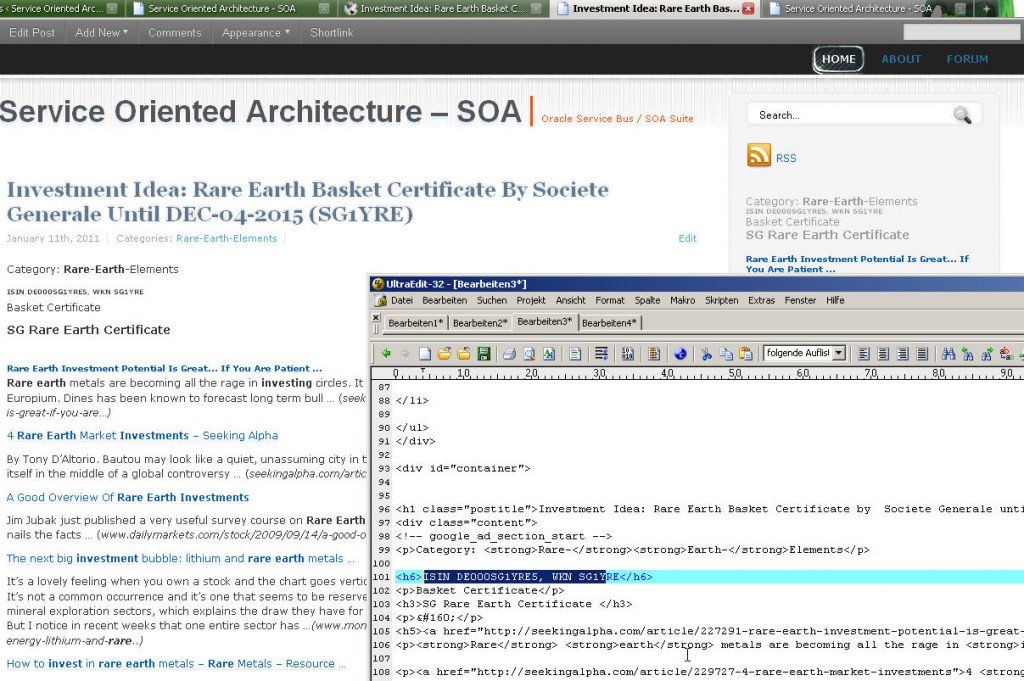
Task: Open Rare-Earth-Elements category link
Action: (x=227, y=238)
